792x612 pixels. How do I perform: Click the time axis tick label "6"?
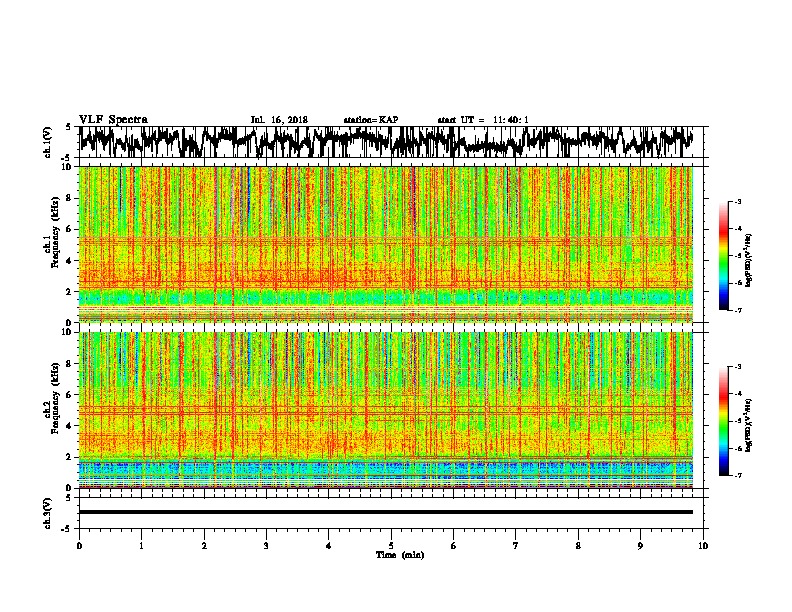pos(454,546)
